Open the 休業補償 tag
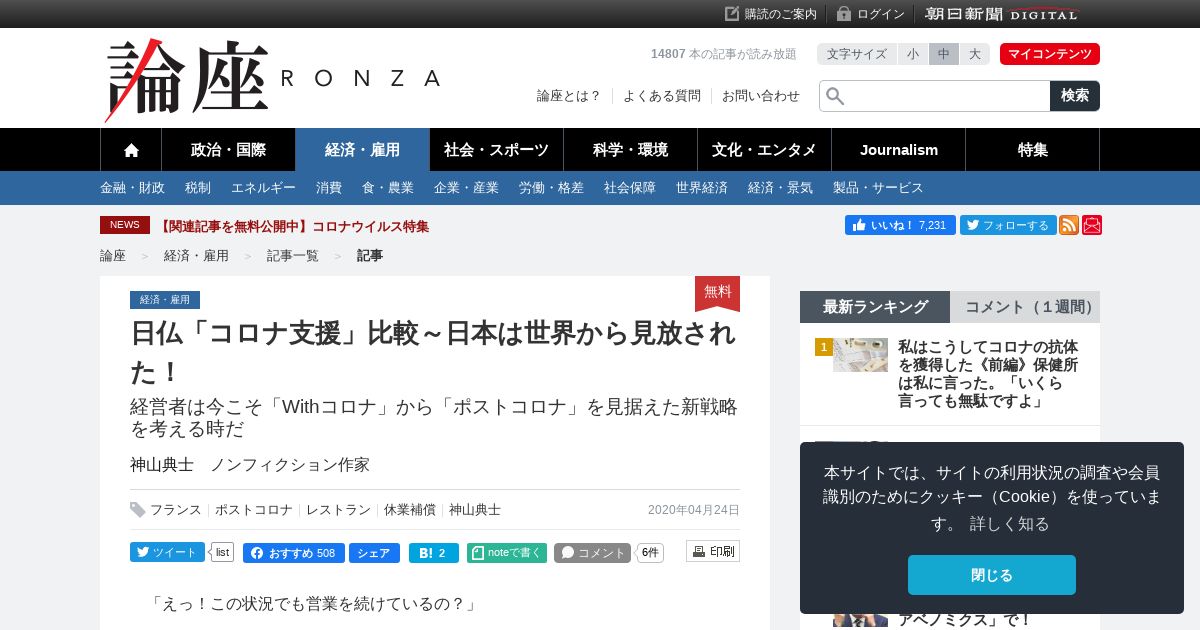 410,510
